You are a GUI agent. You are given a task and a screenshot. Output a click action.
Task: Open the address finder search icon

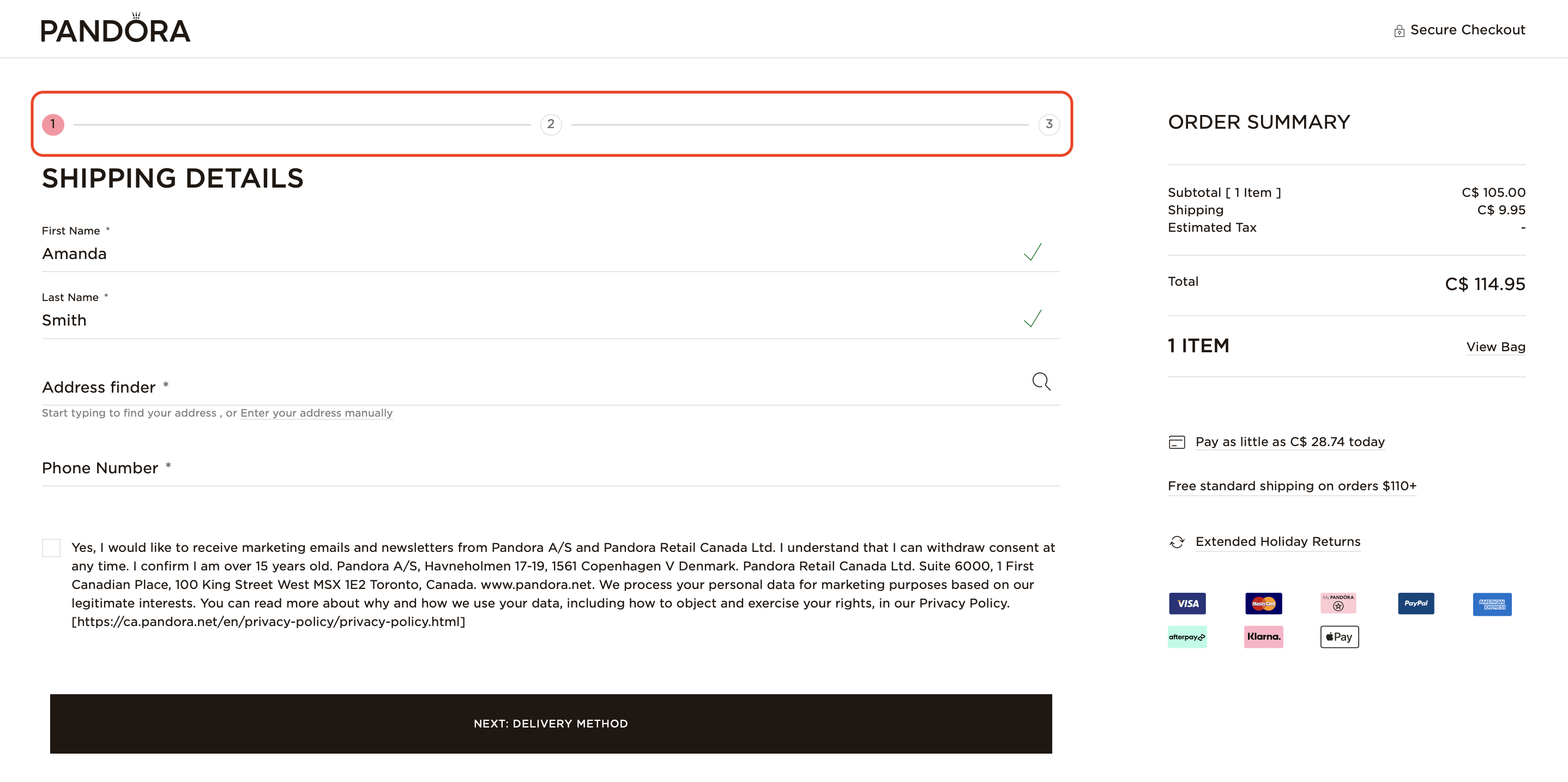tap(1041, 382)
